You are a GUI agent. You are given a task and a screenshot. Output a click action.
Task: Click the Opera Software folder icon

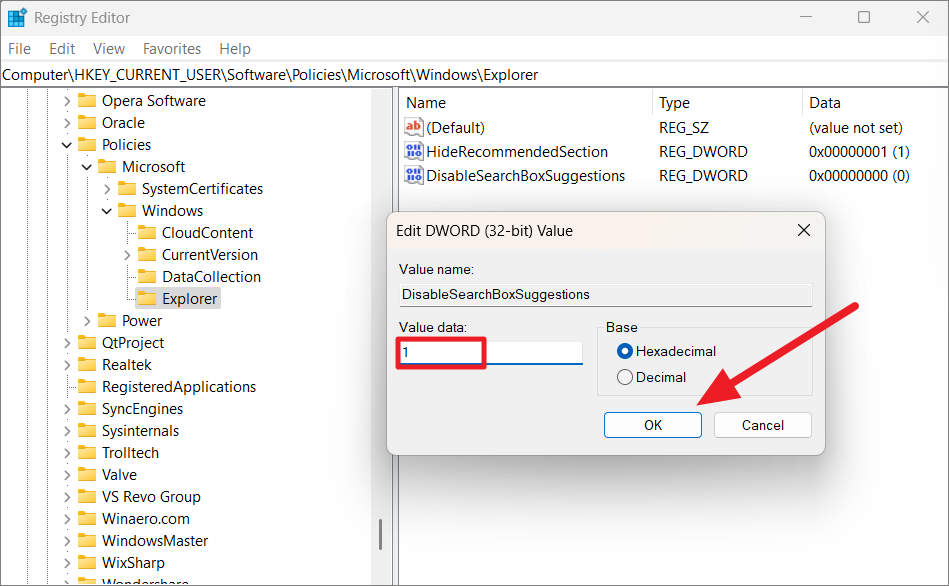[x=87, y=100]
